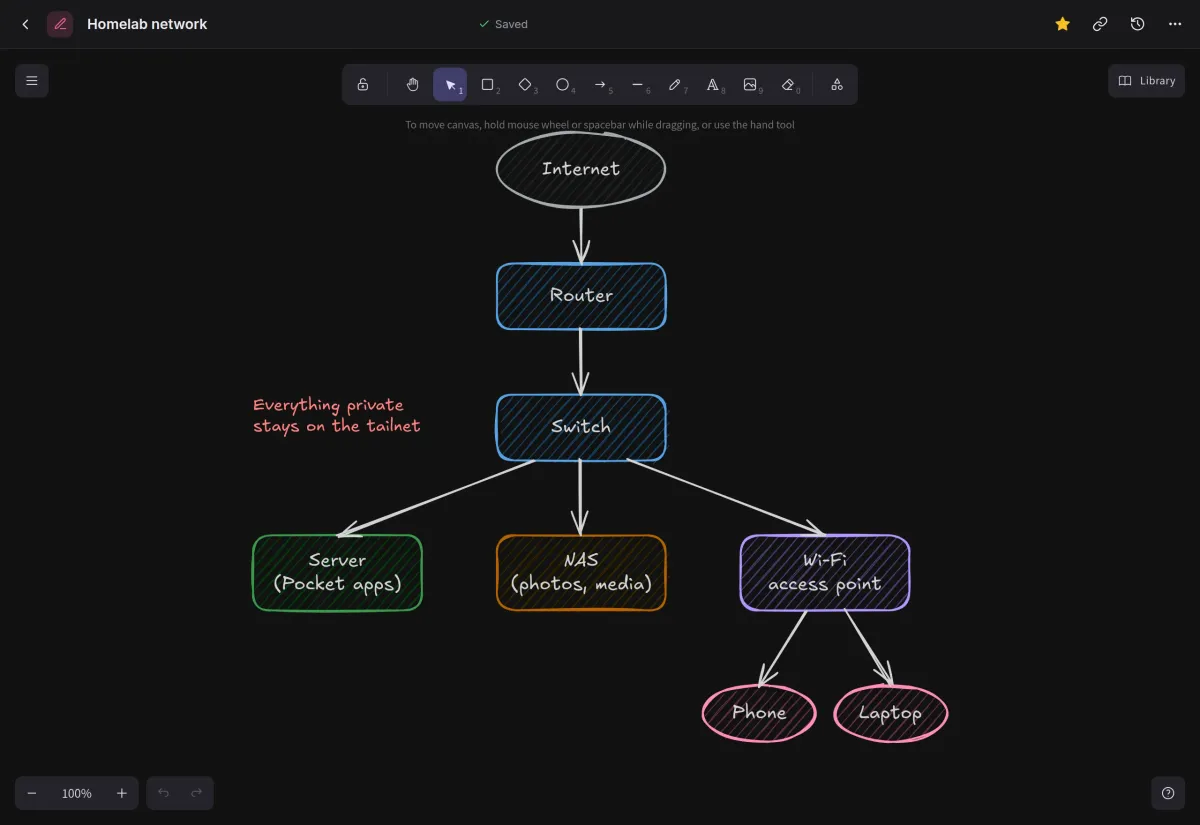Image resolution: width=1200 pixels, height=825 pixels.
Task: Open the three-dot more options menu
Action: (1175, 24)
